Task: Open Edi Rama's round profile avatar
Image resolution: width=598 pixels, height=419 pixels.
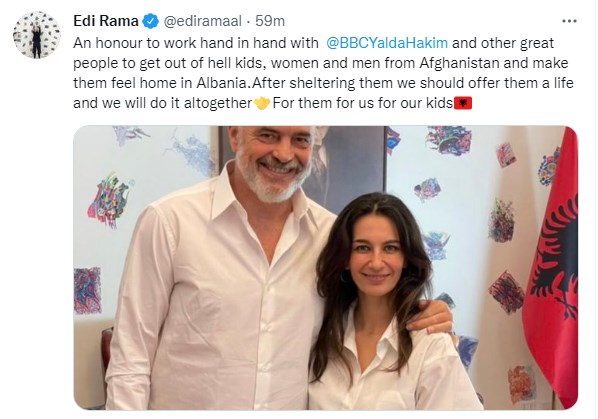Action: pyautogui.click(x=37, y=35)
